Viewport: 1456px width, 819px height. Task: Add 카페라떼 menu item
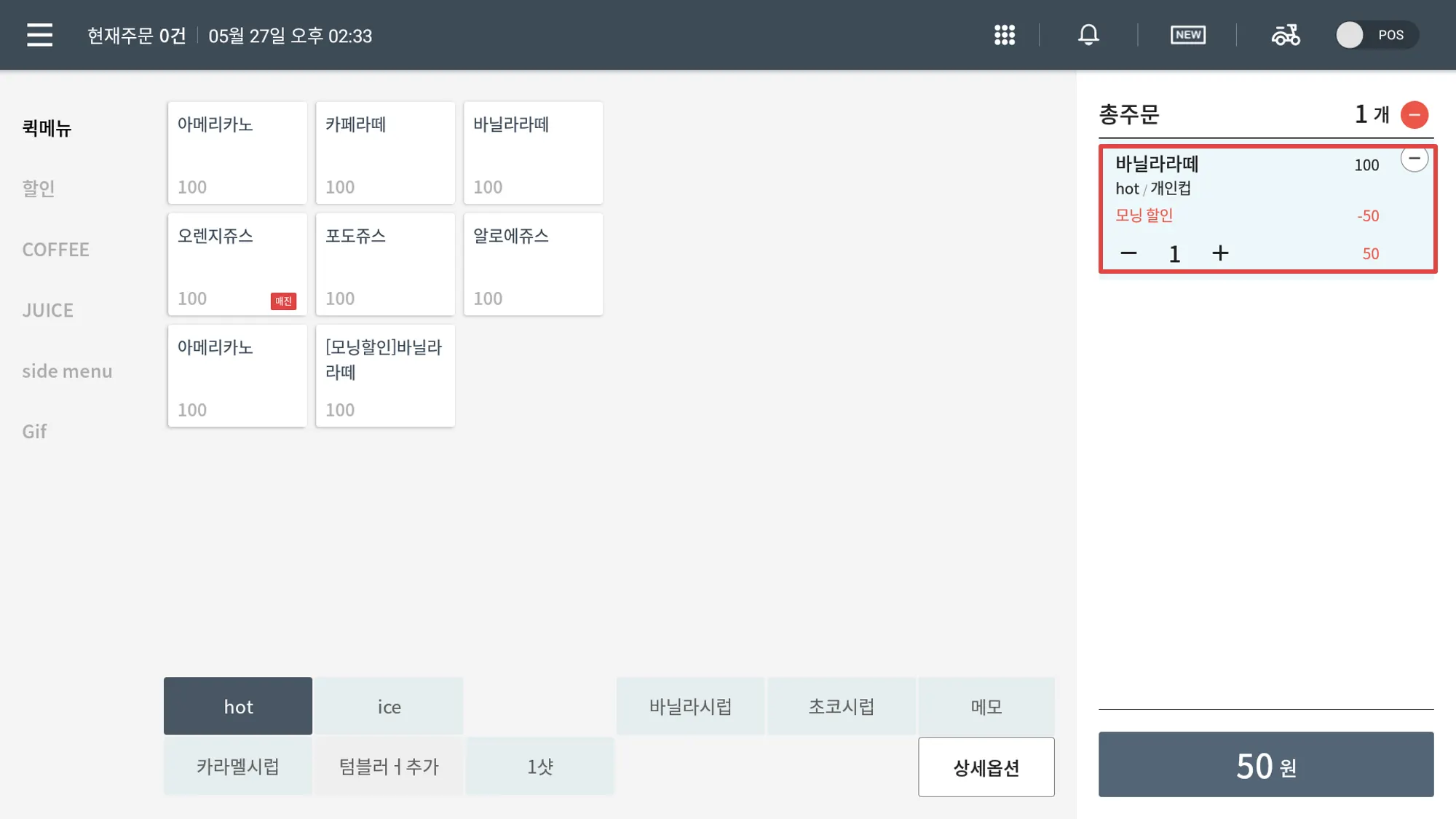pyautogui.click(x=385, y=153)
